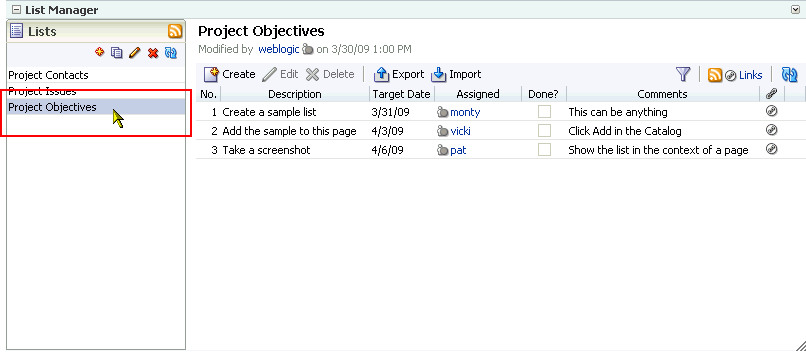
Task: Sort by the Target Date column header
Action: (x=401, y=94)
